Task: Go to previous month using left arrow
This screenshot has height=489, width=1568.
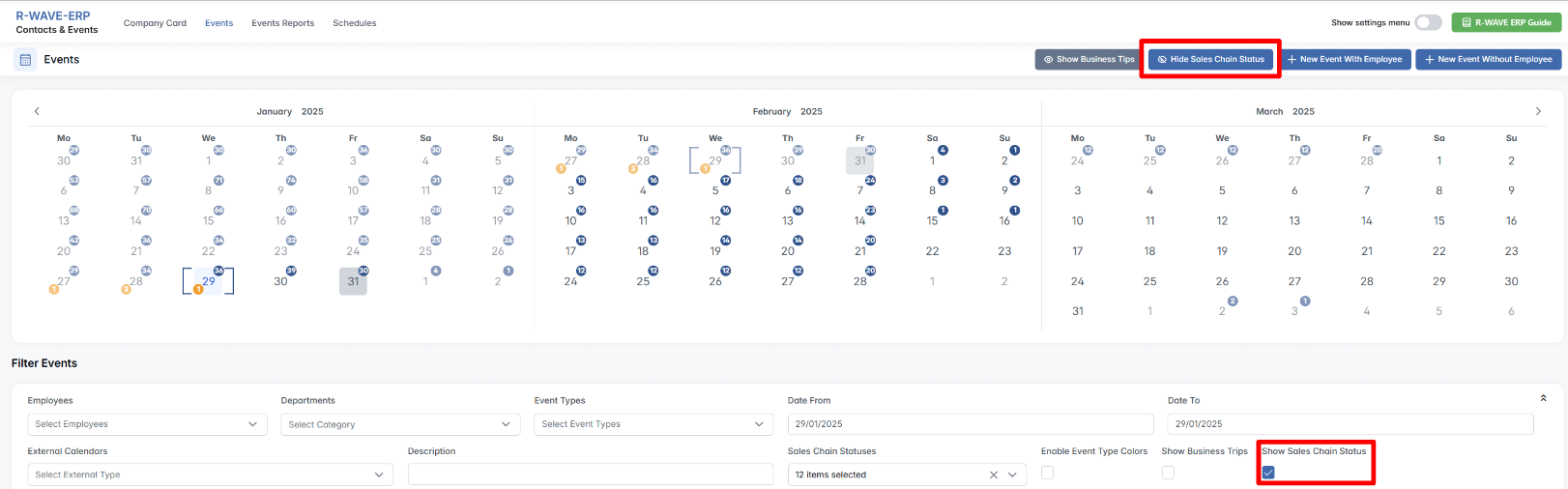Action: point(37,111)
